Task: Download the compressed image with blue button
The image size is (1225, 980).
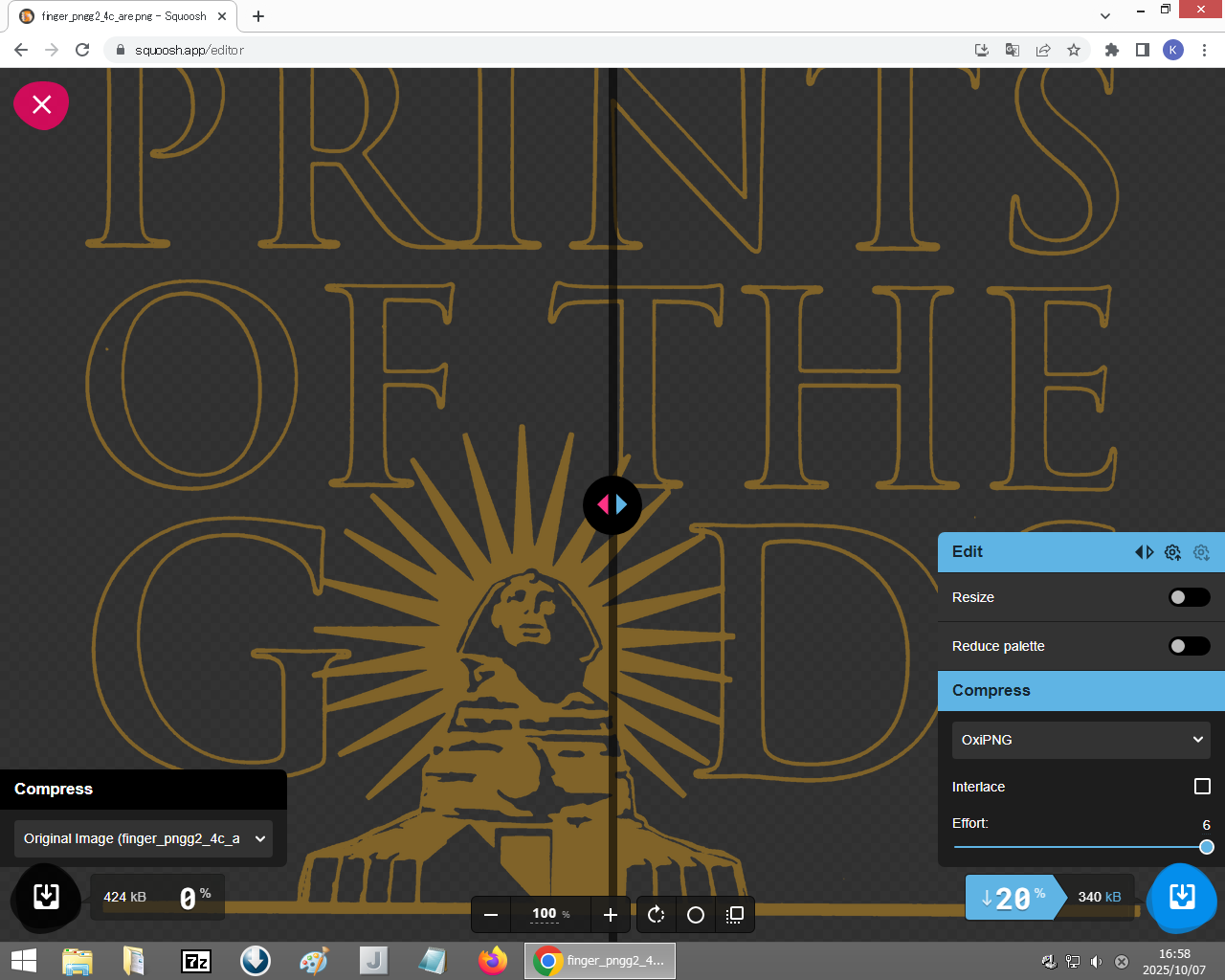Action: coord(1182,897)
